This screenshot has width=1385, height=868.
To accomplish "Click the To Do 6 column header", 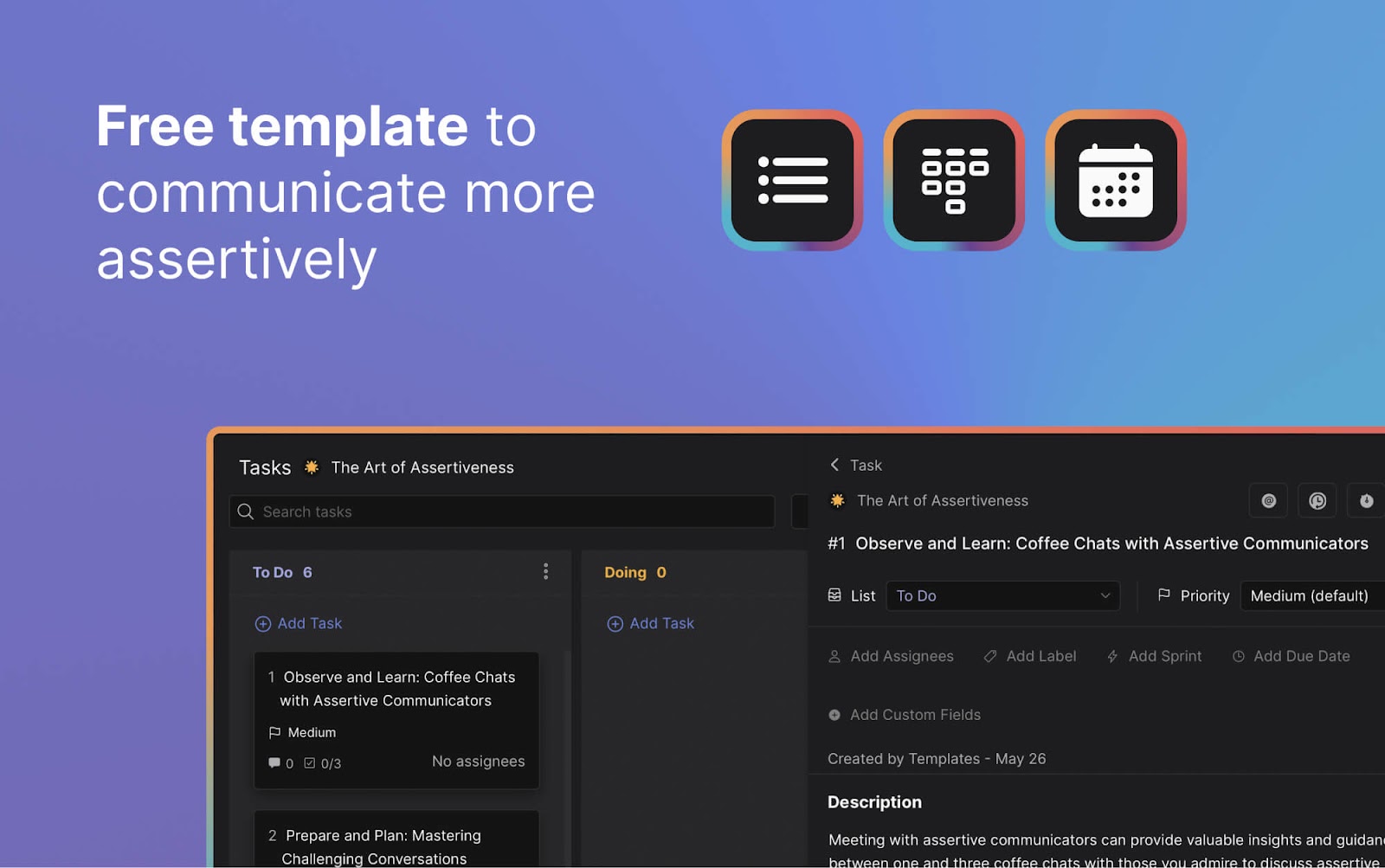I will click(x=282, y=572).
